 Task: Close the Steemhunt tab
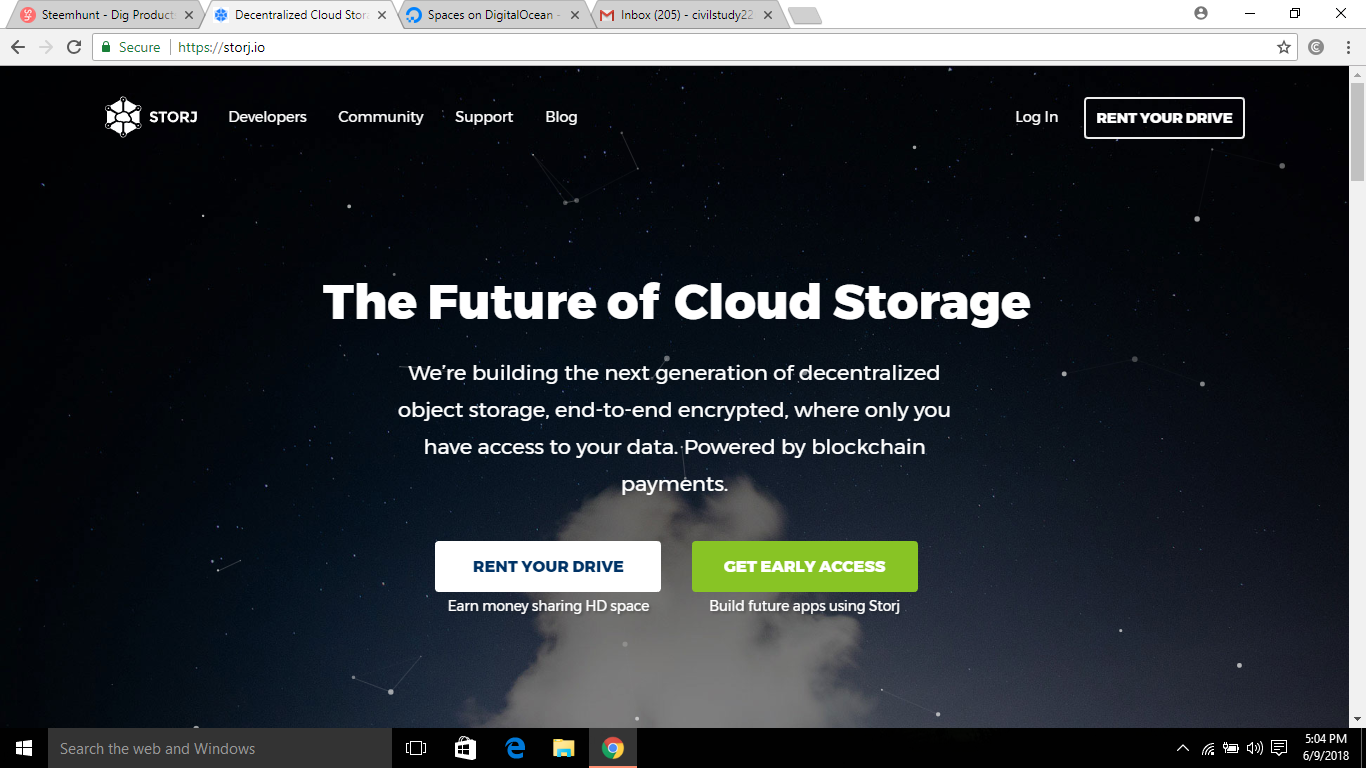coord(190,15)
